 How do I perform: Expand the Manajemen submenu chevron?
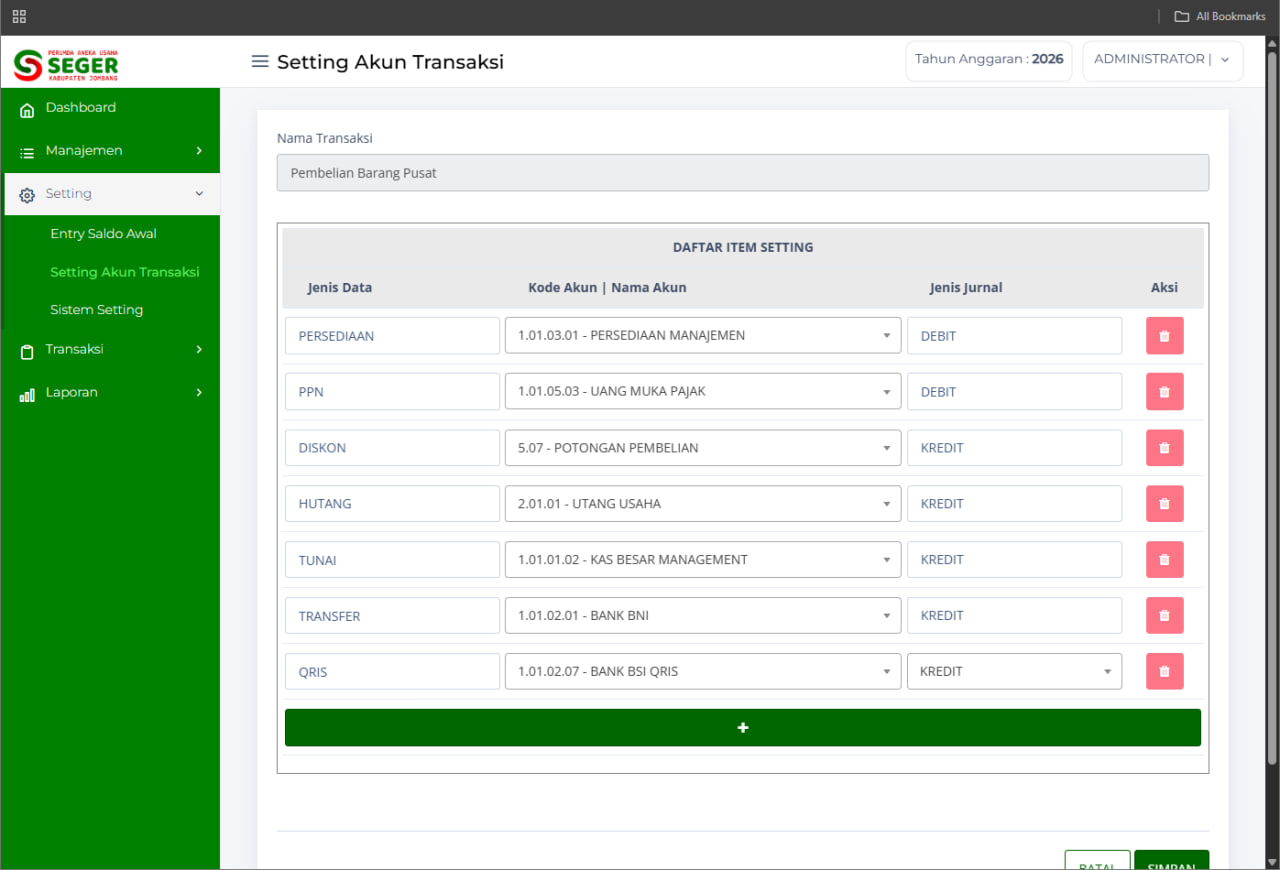199,151
